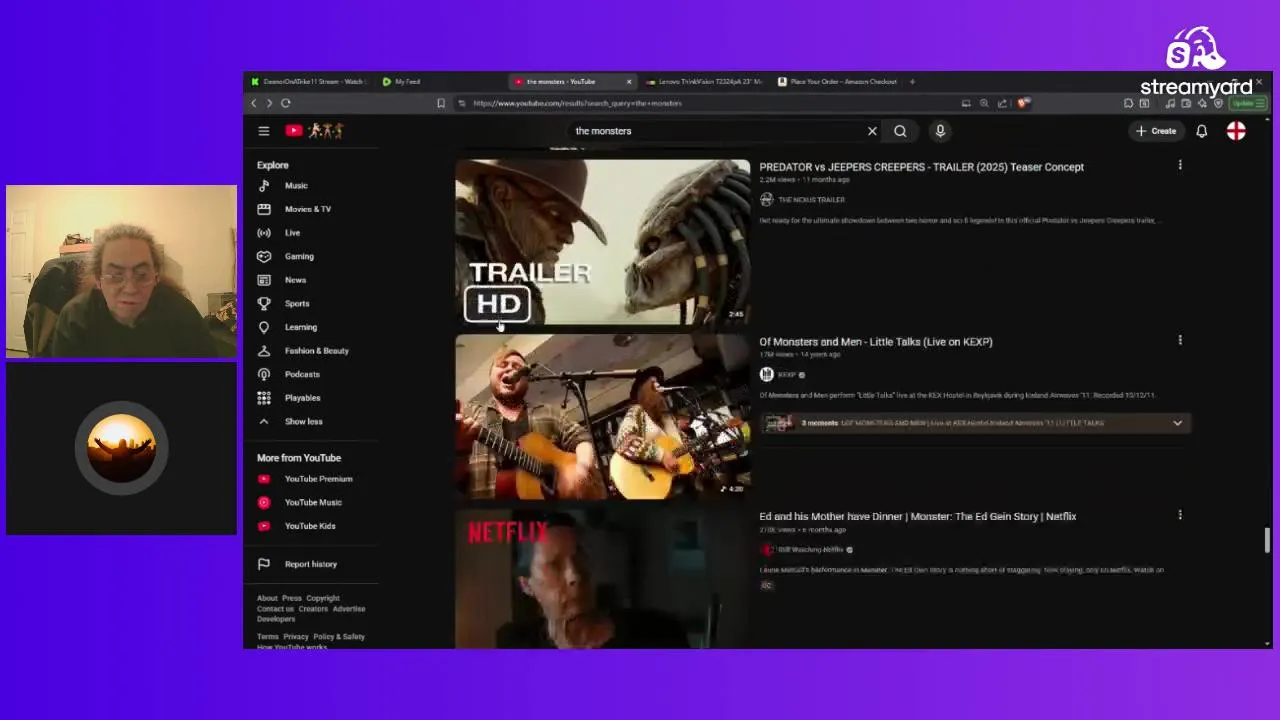Go back with the browser back arrow
Viewport: 1280px width, 720px height.
coord(254,103)
